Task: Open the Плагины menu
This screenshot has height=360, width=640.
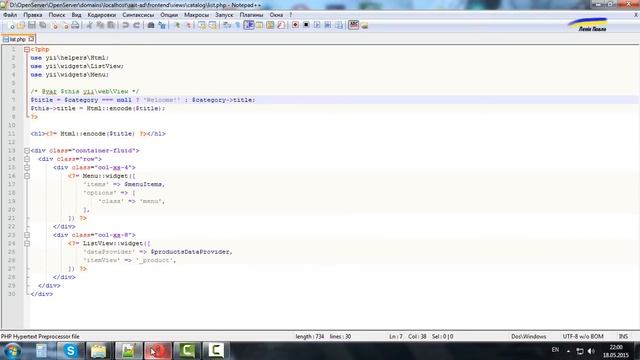Action: point(251,15)
